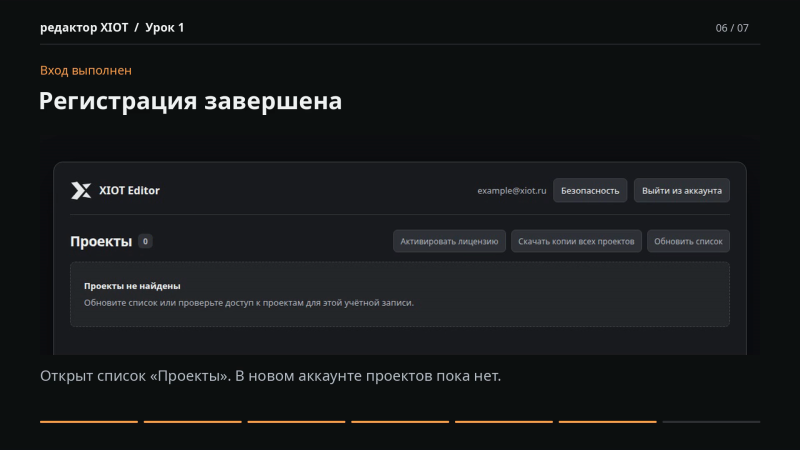Image resolution: width=800 pixels, height=450 pixels.
Task: Click Активировать лицензию button
Action: tap(449, 241)
